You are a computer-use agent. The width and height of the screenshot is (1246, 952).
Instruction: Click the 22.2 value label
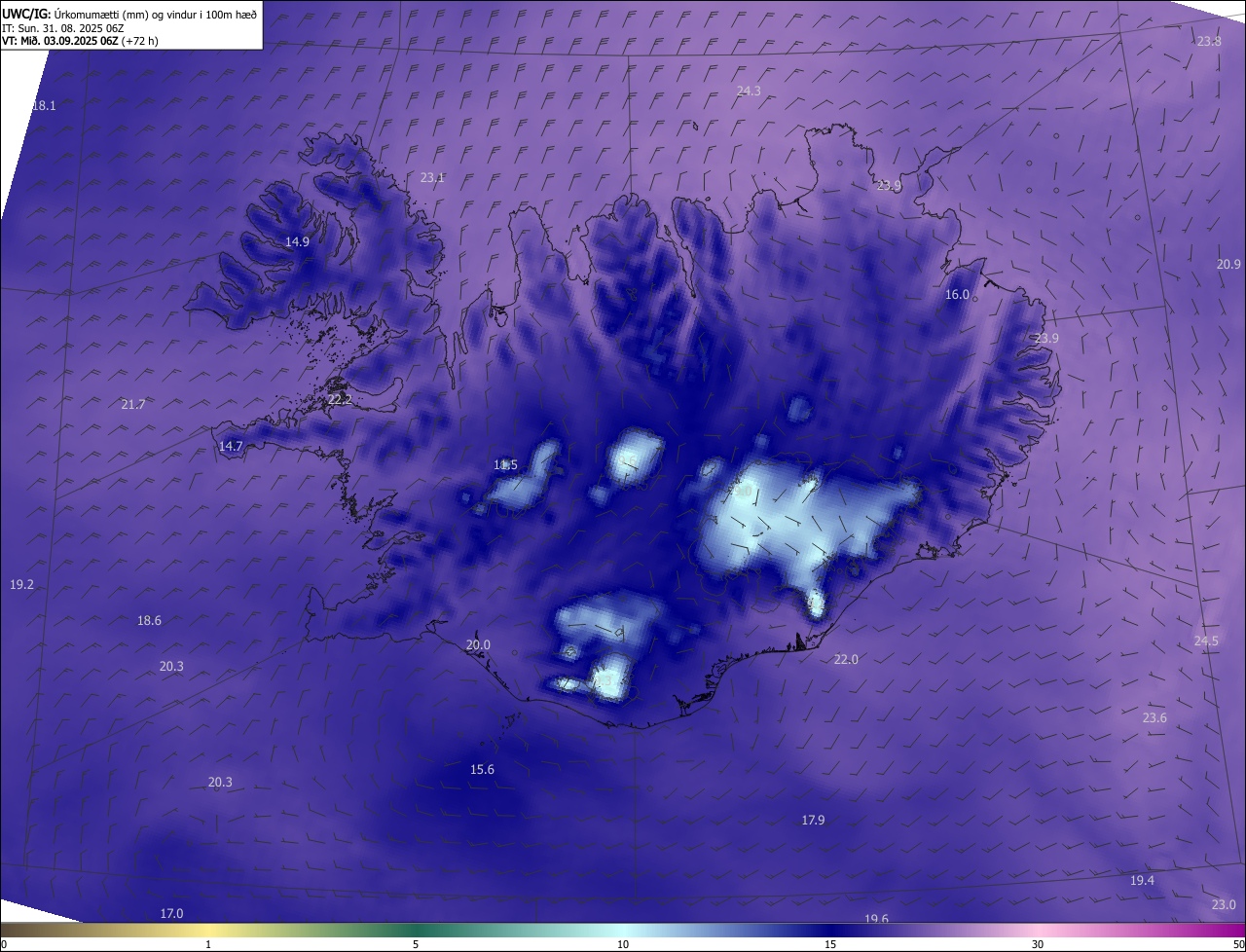tap(340, 399)
